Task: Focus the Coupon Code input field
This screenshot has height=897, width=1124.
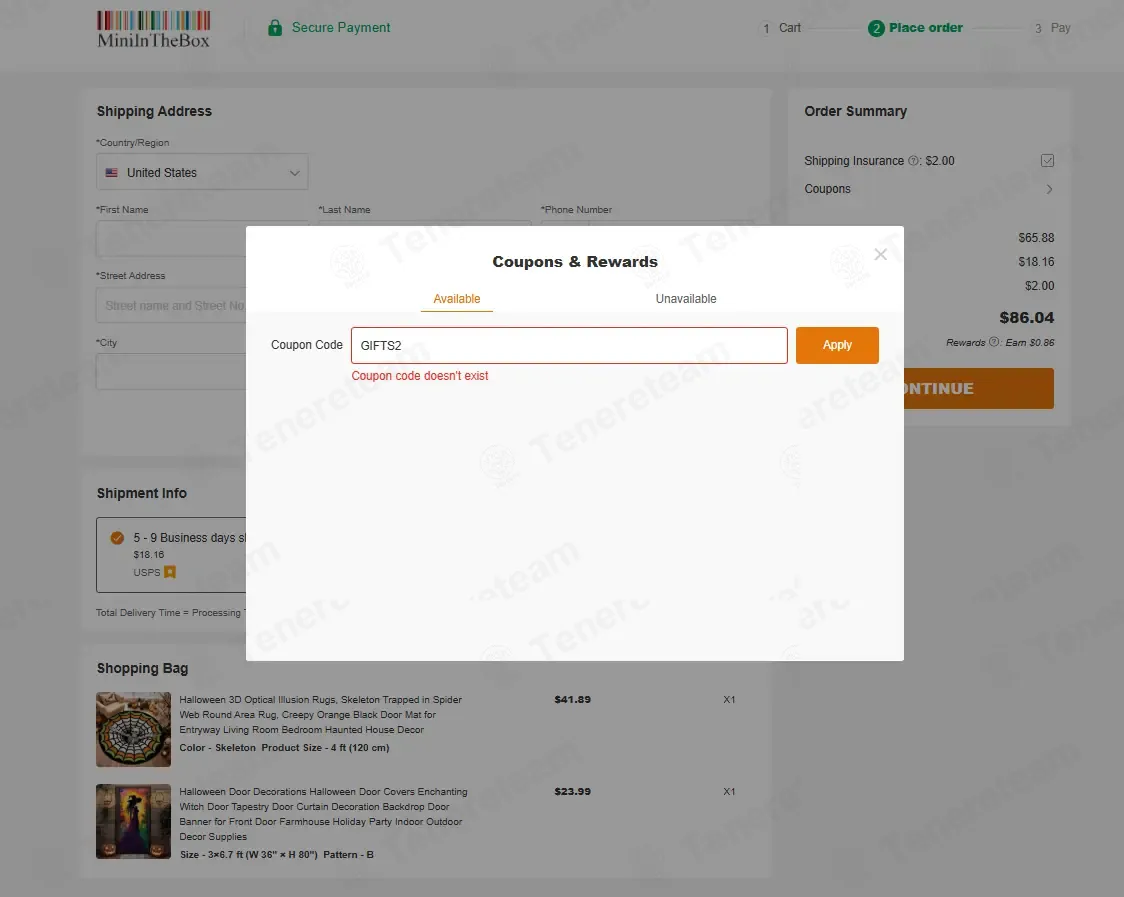Action: [x=569, y=346]
